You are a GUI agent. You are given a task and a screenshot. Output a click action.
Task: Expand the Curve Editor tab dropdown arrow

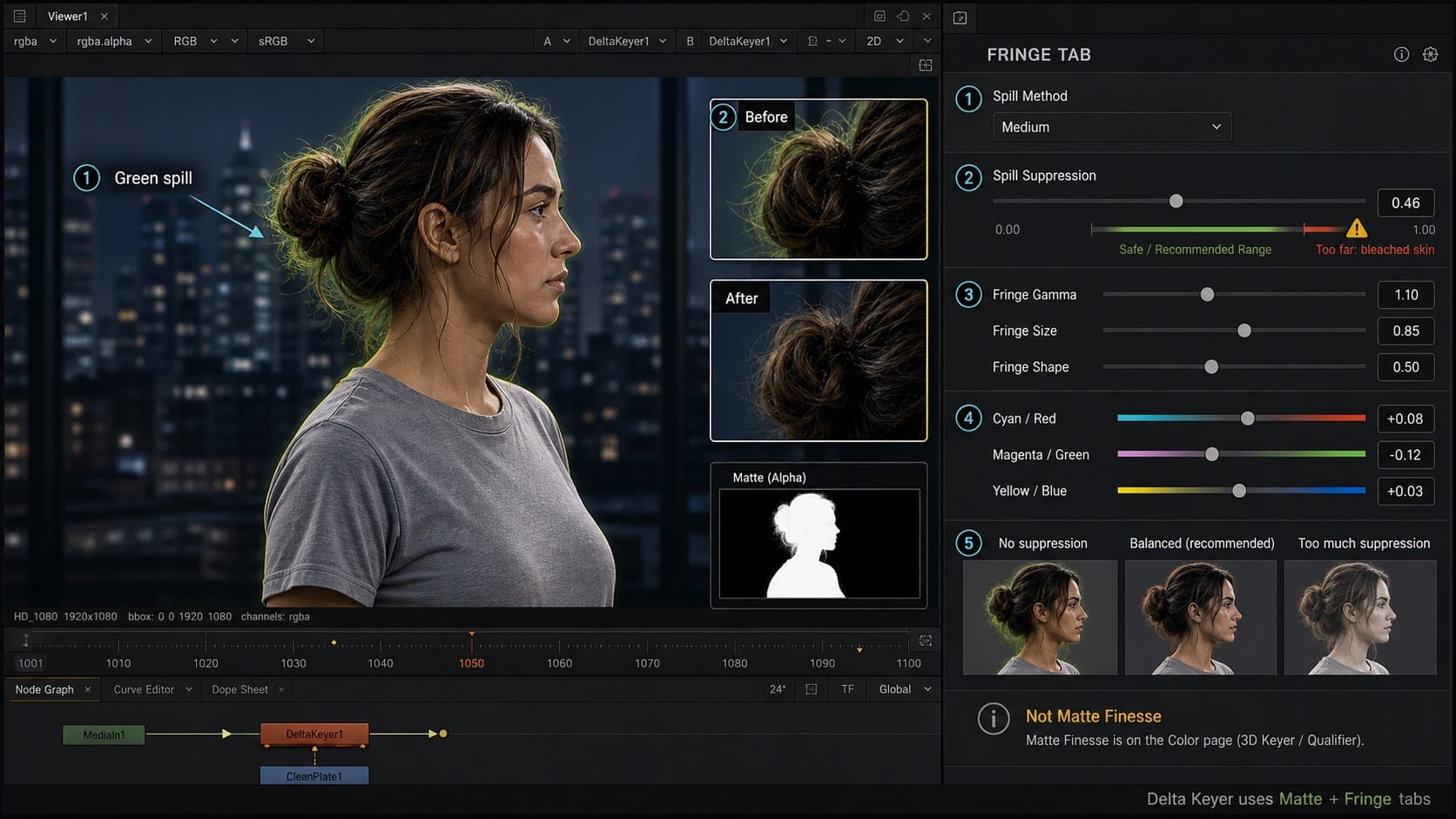[x=188, y=689]
